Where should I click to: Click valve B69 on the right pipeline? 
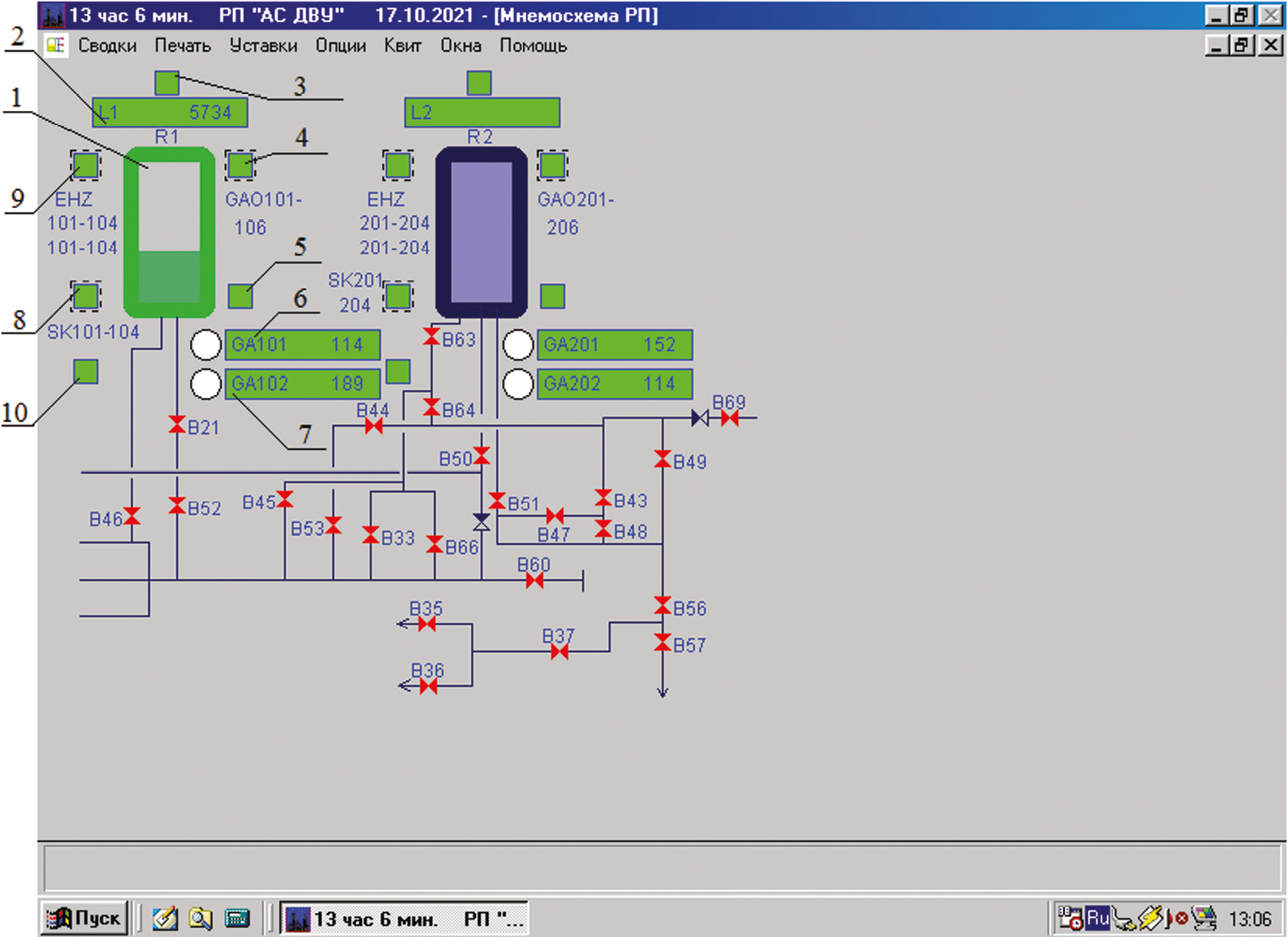[x=729, y=418]
